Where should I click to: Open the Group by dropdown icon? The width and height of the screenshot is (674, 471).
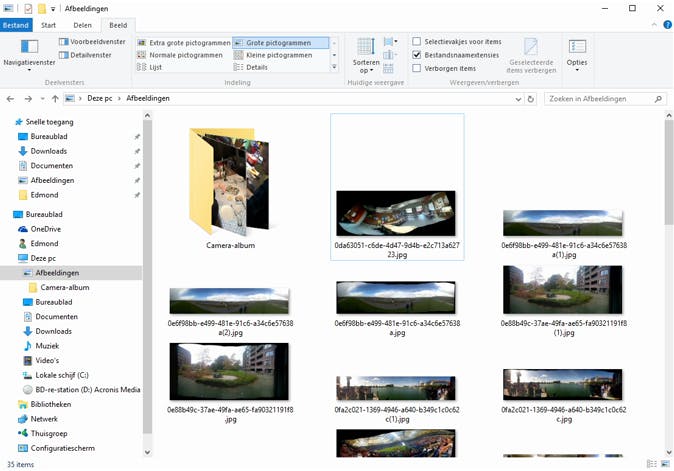[390, 42]
